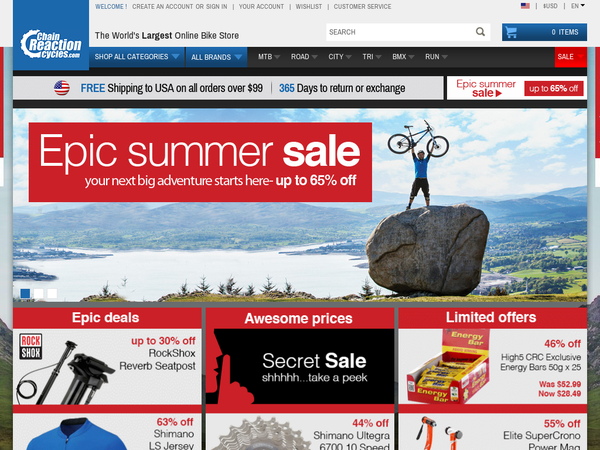Select the first carousel slide indicator
The width and height of the screenshot is (600, 450).
tap(25, 293)
